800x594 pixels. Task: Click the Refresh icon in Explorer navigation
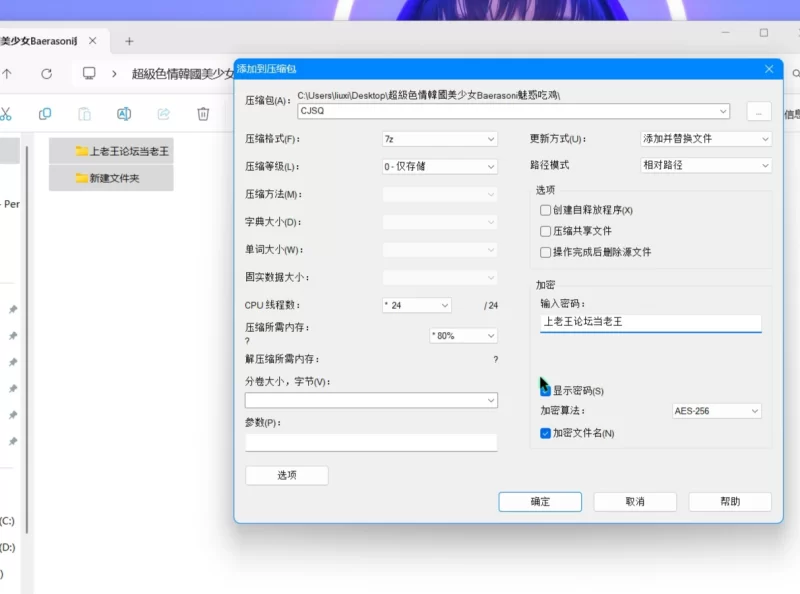46,74
